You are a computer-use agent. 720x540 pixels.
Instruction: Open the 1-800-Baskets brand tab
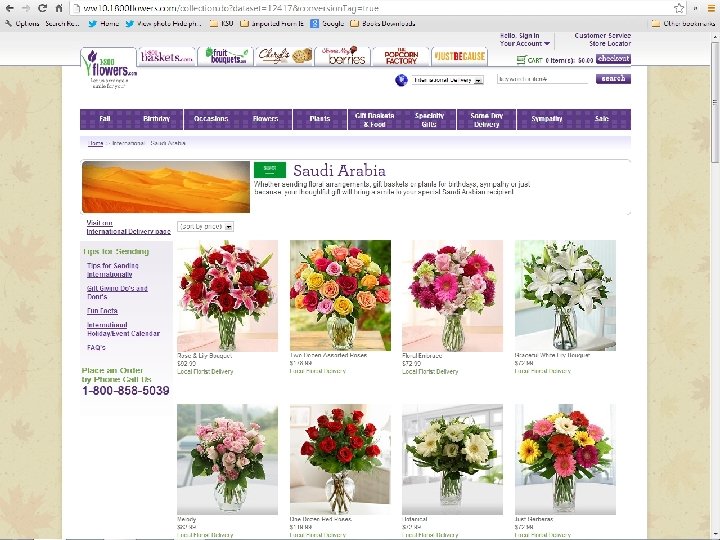[x=167, y=56]
